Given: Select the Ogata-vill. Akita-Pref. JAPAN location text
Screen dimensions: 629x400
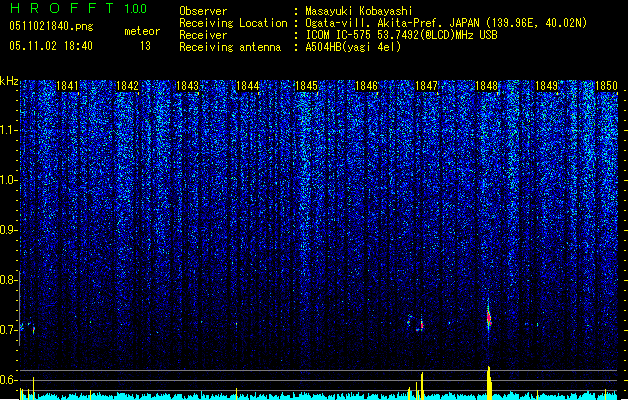Looking at the screenshot, I should (x=446, y=23).
